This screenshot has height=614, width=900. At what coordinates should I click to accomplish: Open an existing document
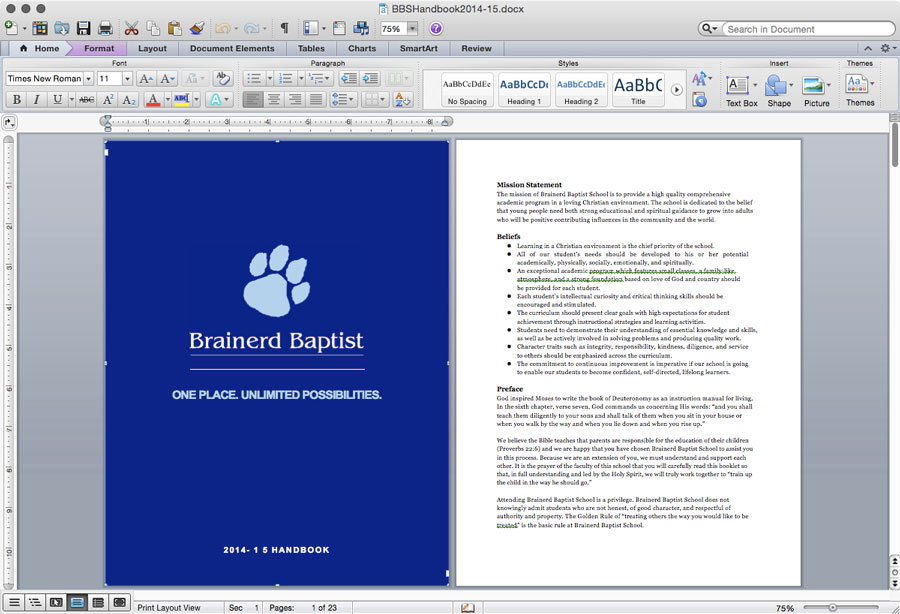(x=61, y=28)
